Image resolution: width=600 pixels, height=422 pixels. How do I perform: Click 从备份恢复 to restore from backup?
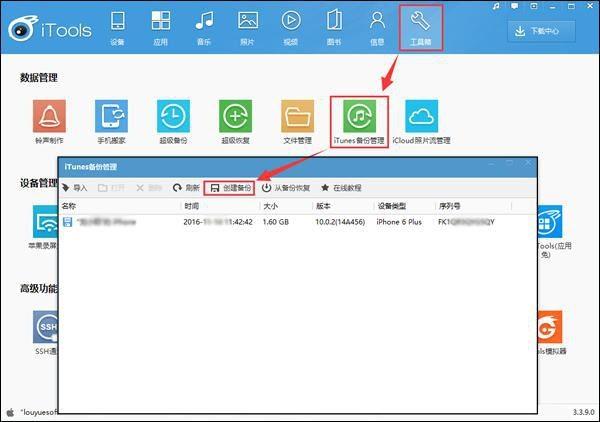286,188
